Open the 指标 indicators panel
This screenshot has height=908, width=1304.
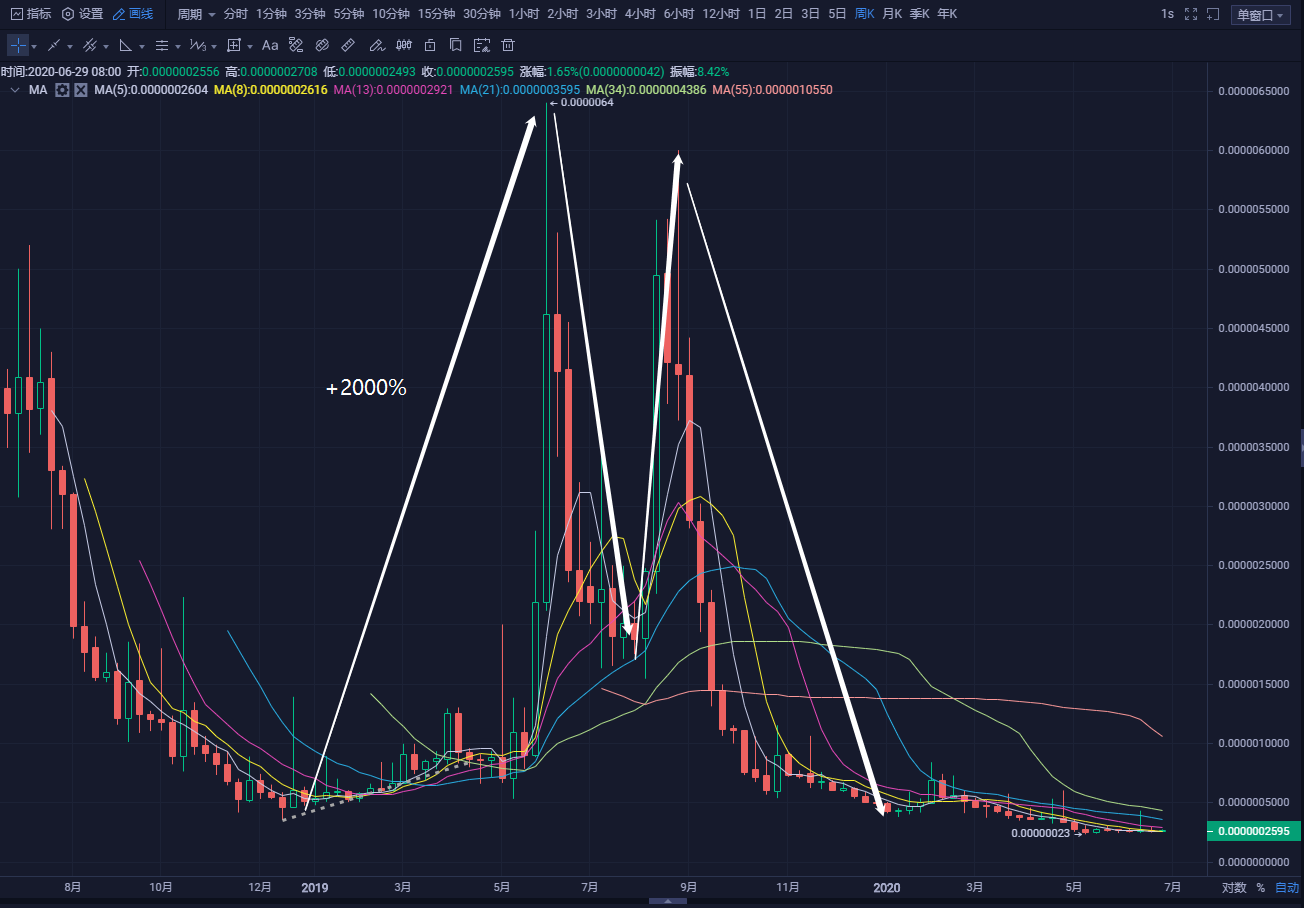[31, 14]
